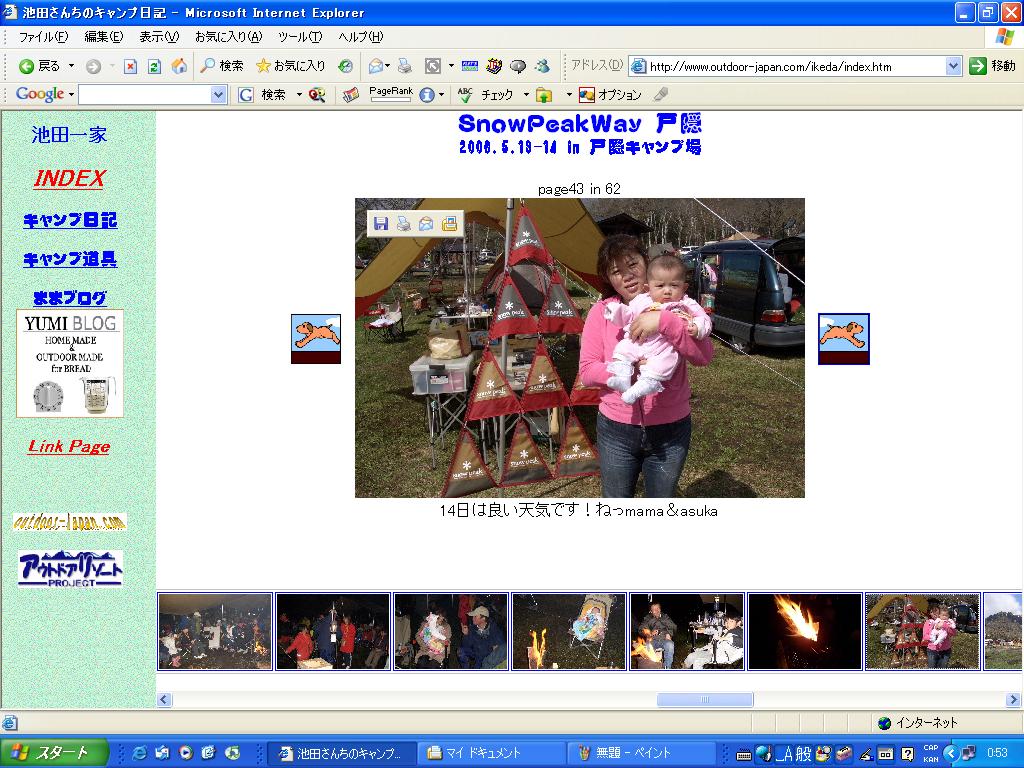Click the スタート Start button
This screenshot has height=768, width=1024.
coord(54,753)
